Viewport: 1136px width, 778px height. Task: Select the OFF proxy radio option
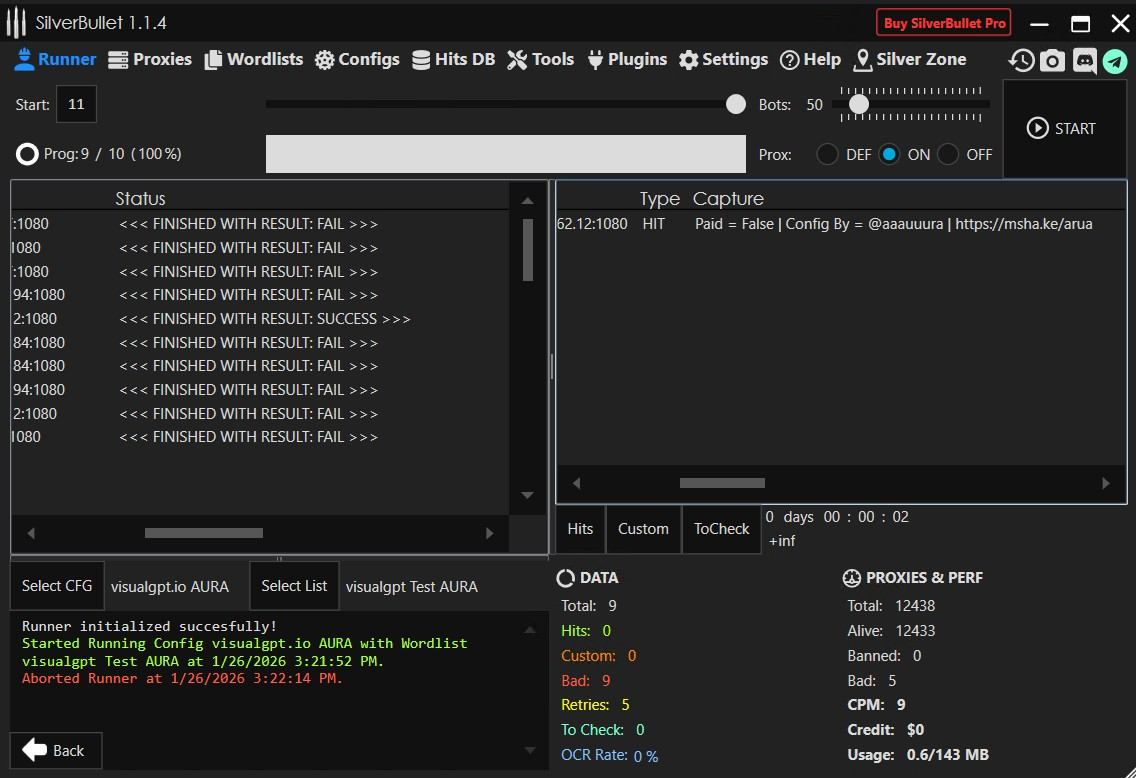point(948,154)
